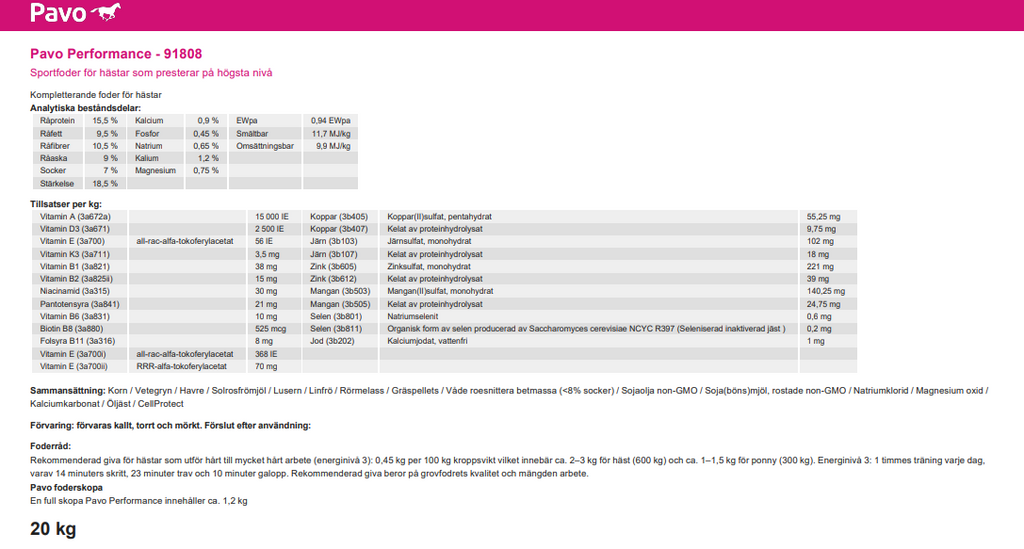Click the Analytiska beståndsdelar heading
This screenshot has height=549, width=1024.
[x=85, y=107]
